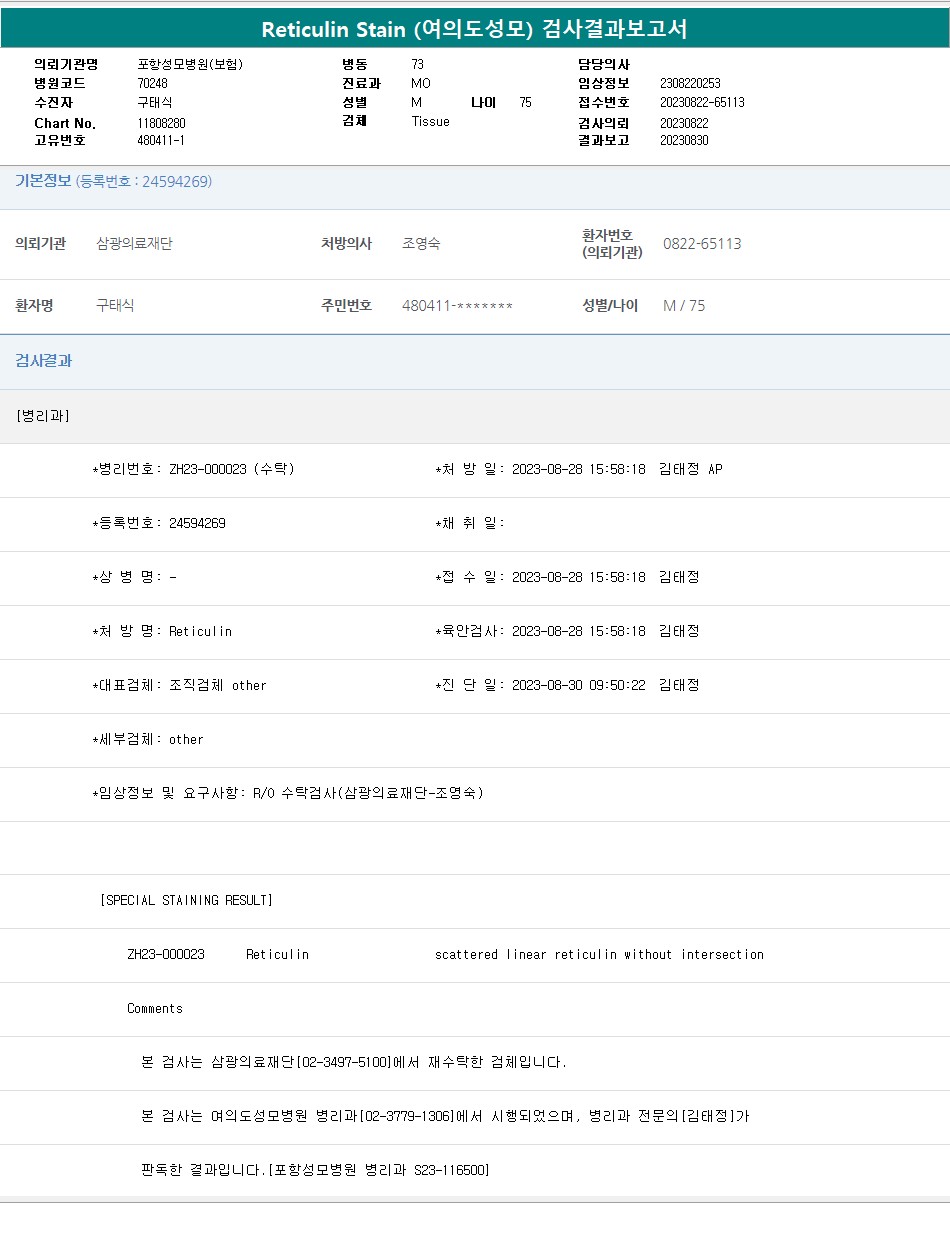This screenshot has height=1247, width=950.
Task: Click the hospital code value 70248
Action: (x=152, y=83)
